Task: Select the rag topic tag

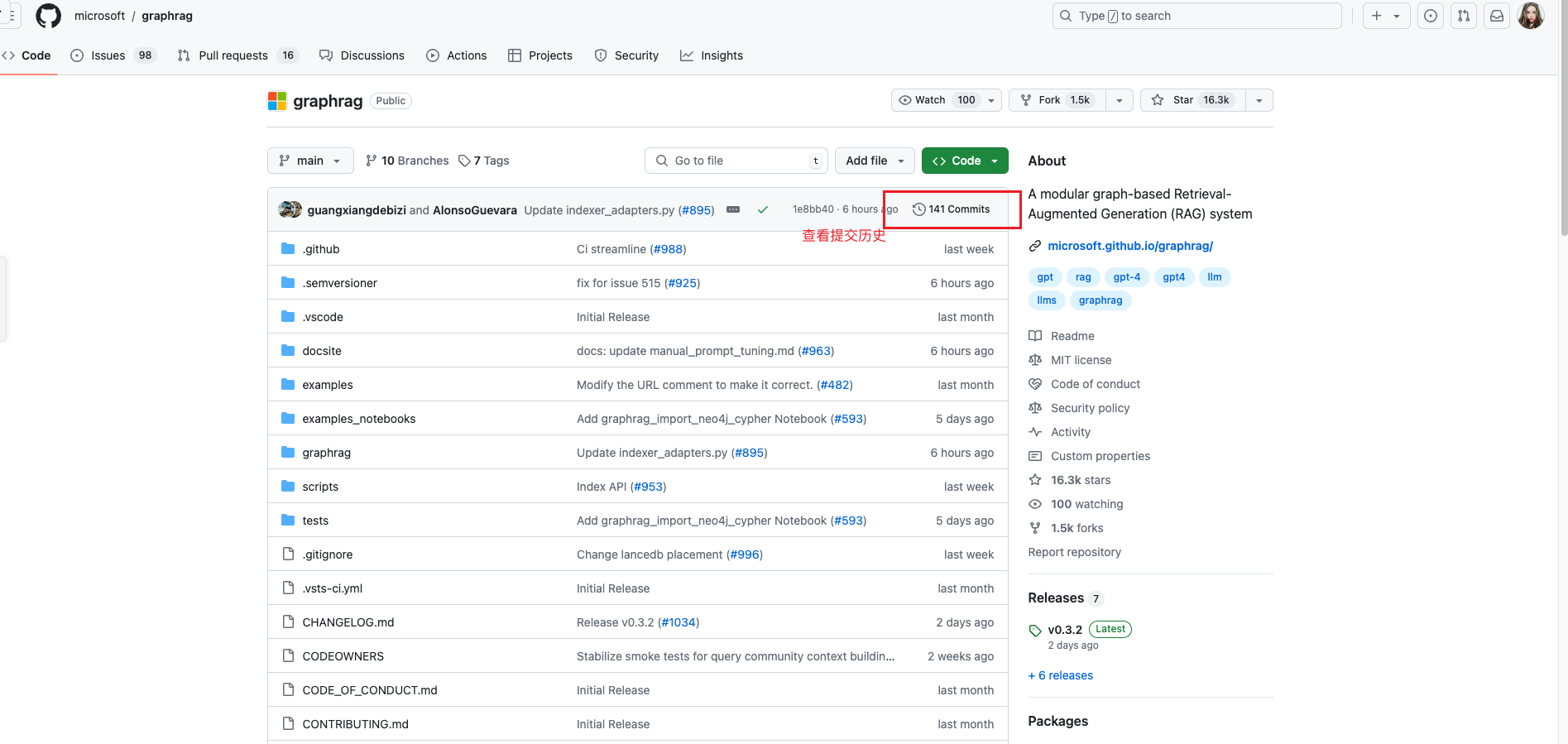Action: pos(1083,277)
